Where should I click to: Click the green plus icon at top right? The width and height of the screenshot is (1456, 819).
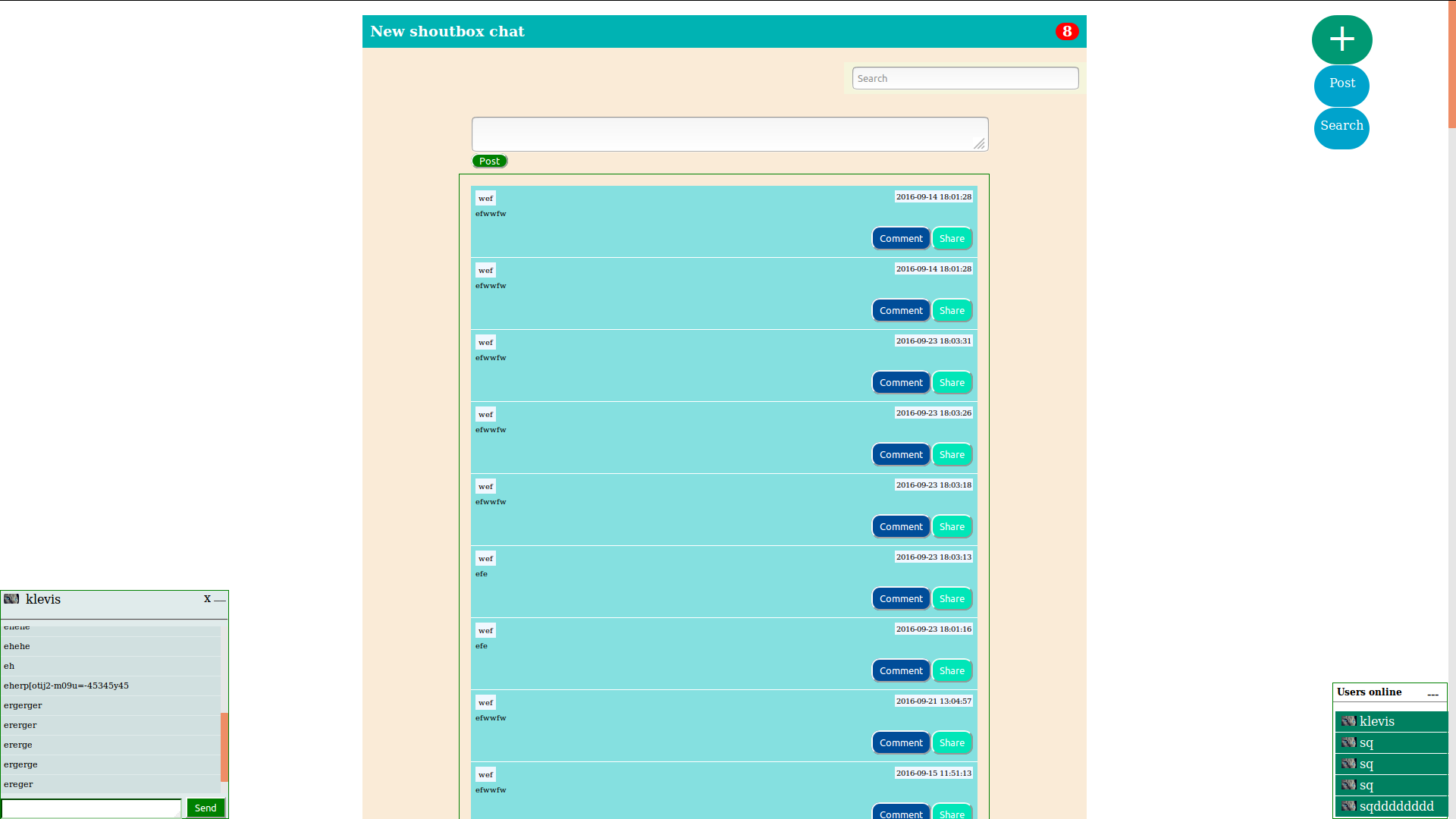click(x=1341, y=39)
